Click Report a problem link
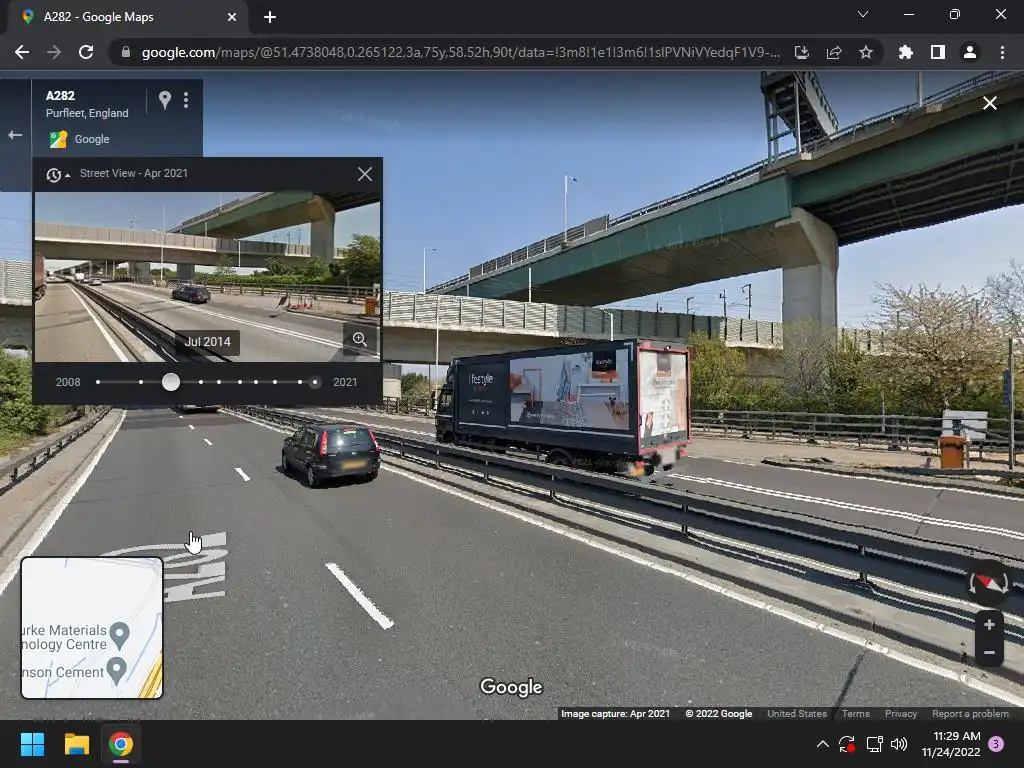1024x768 pixels. click(x=970, y=714)
